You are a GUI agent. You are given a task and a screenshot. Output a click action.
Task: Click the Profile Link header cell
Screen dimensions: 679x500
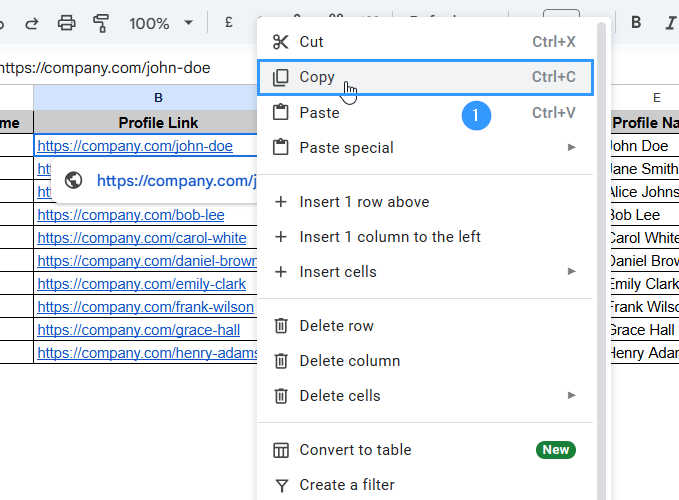[x=146, y=123]
